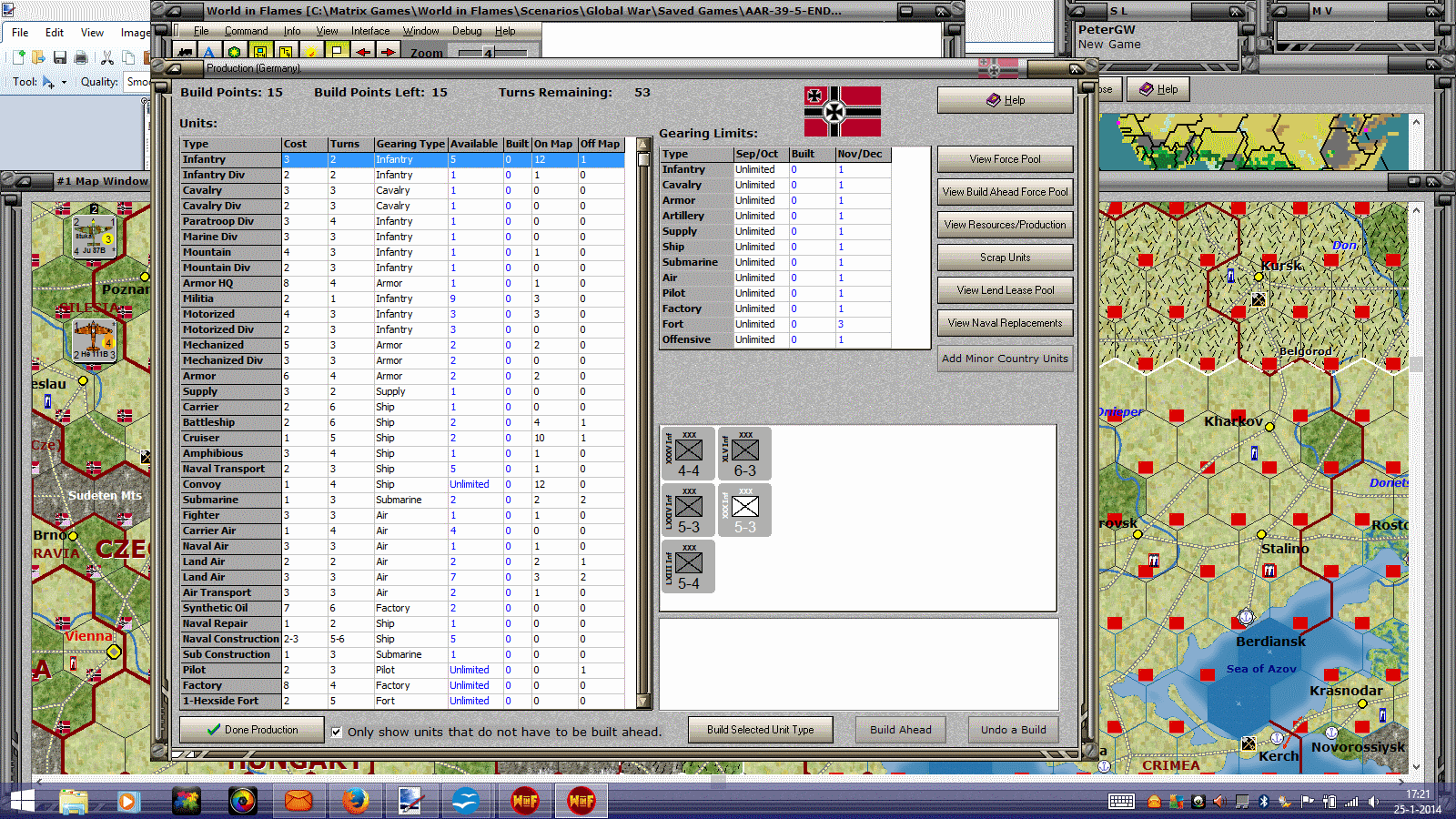This screenshot has width=1456, height=819.
Task: Select the Armor HQ row in Units list
Action: tap(402, 283)
